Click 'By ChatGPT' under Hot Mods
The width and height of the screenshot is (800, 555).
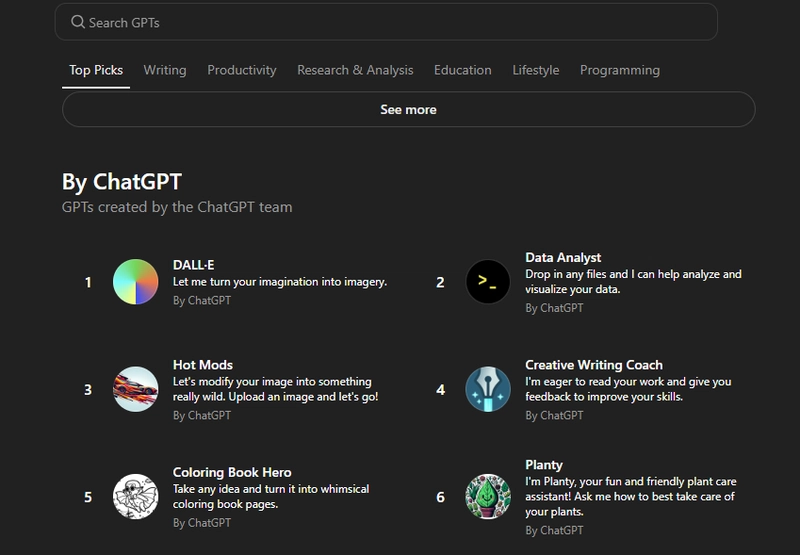point(202,416)
